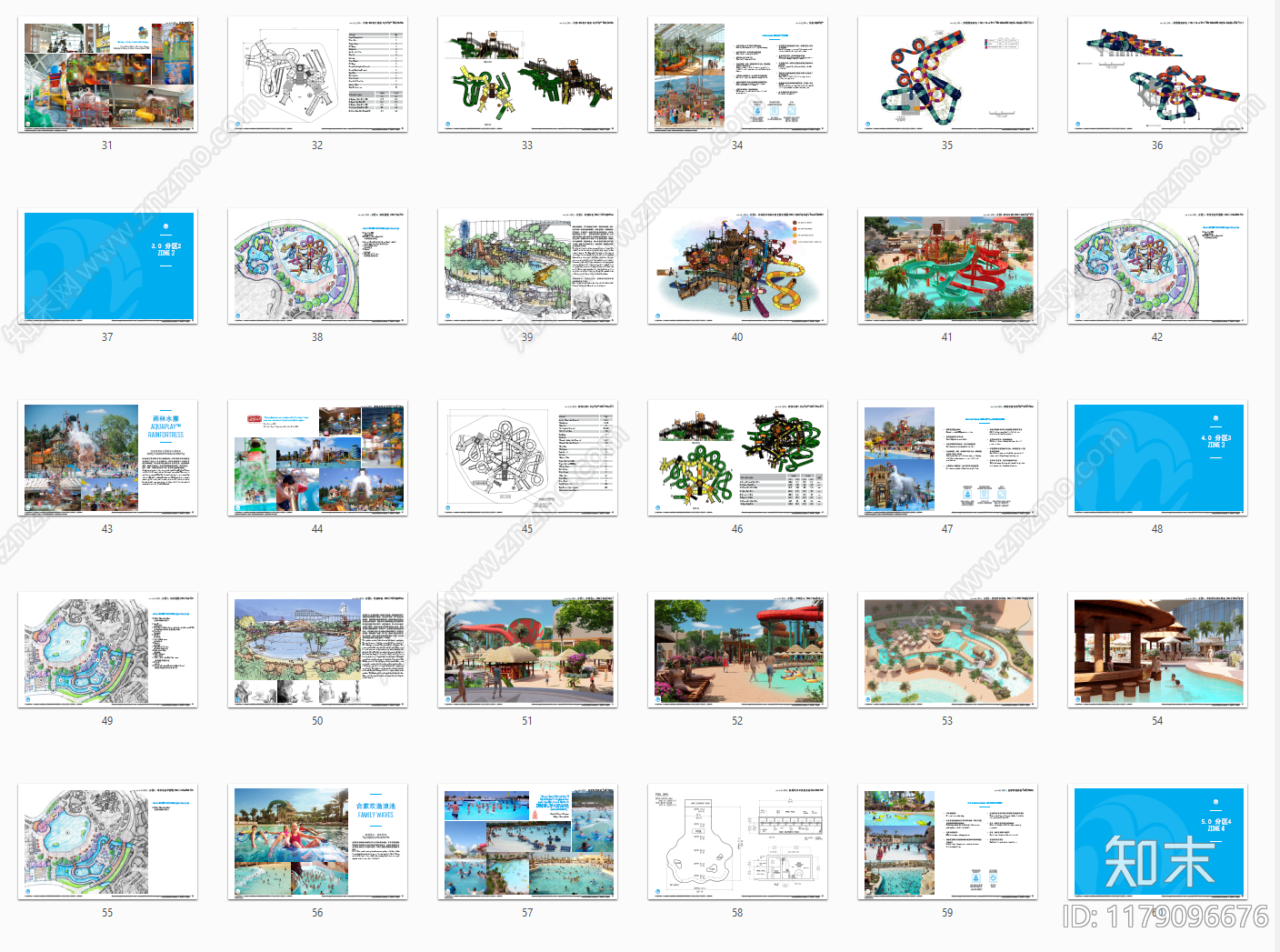Select page thumbnail 52
1280x952 pixels.
pyautogui.click(x=737, y=650)
